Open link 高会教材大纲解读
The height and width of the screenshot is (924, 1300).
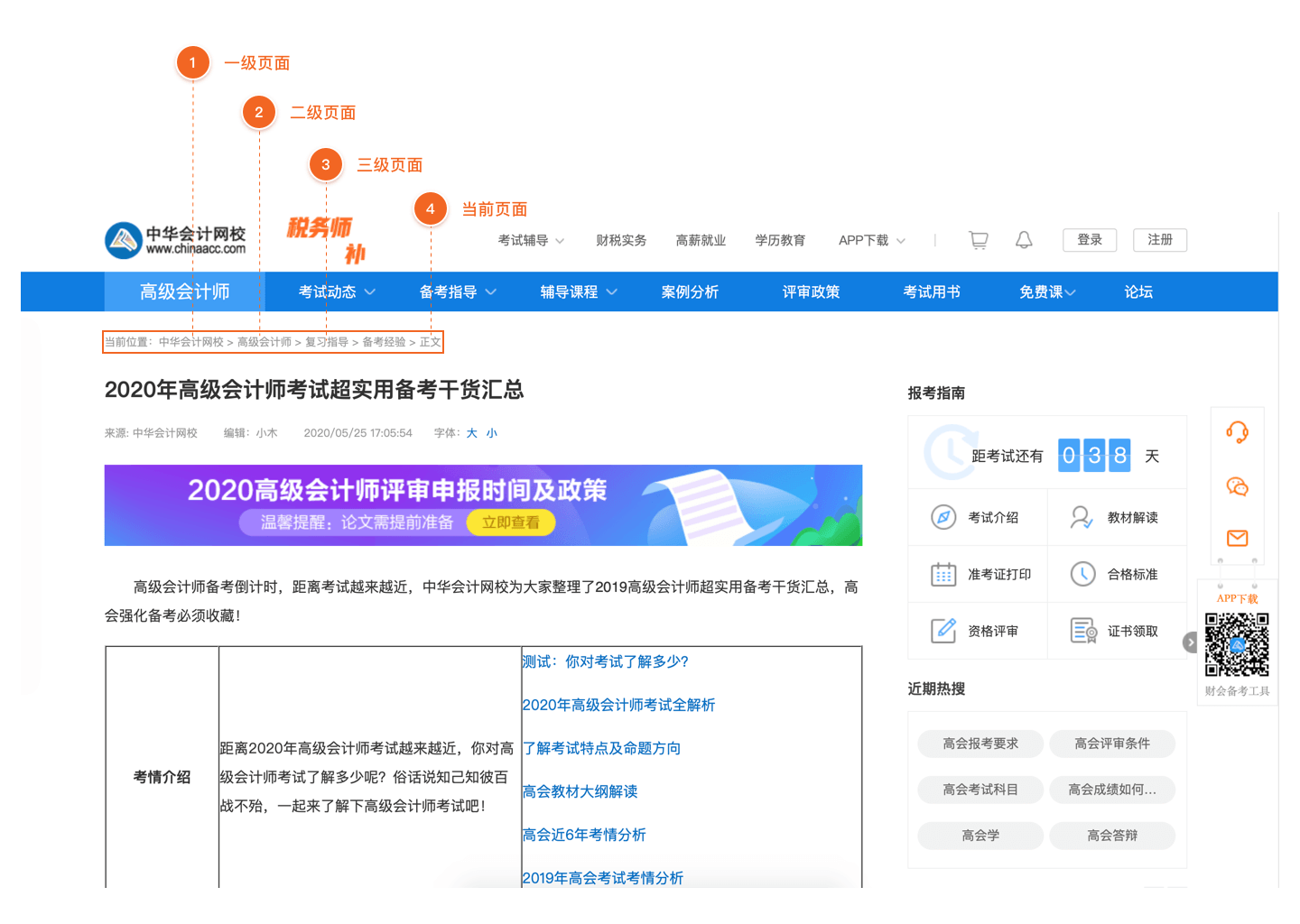click(x=580, y=791)
